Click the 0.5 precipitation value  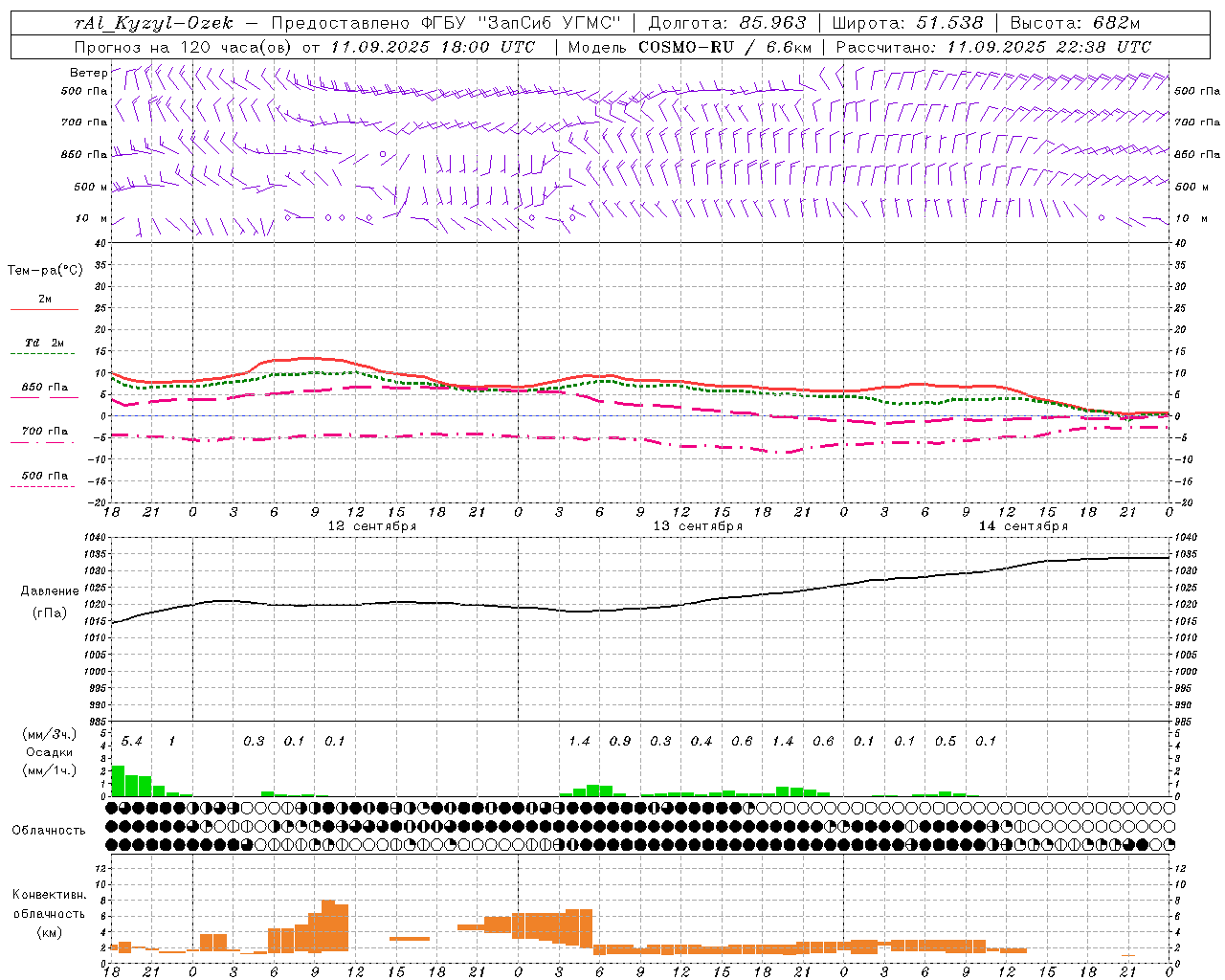[x=946, y=742]
